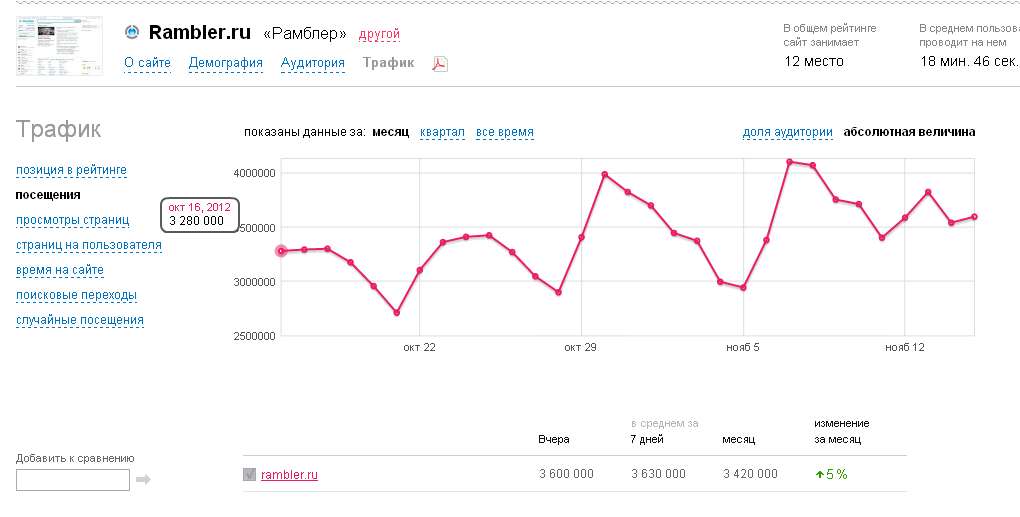Switch to the «Аудитория» tab
The height and width of the screenshot is (517, 1020).
click(313, 63)
